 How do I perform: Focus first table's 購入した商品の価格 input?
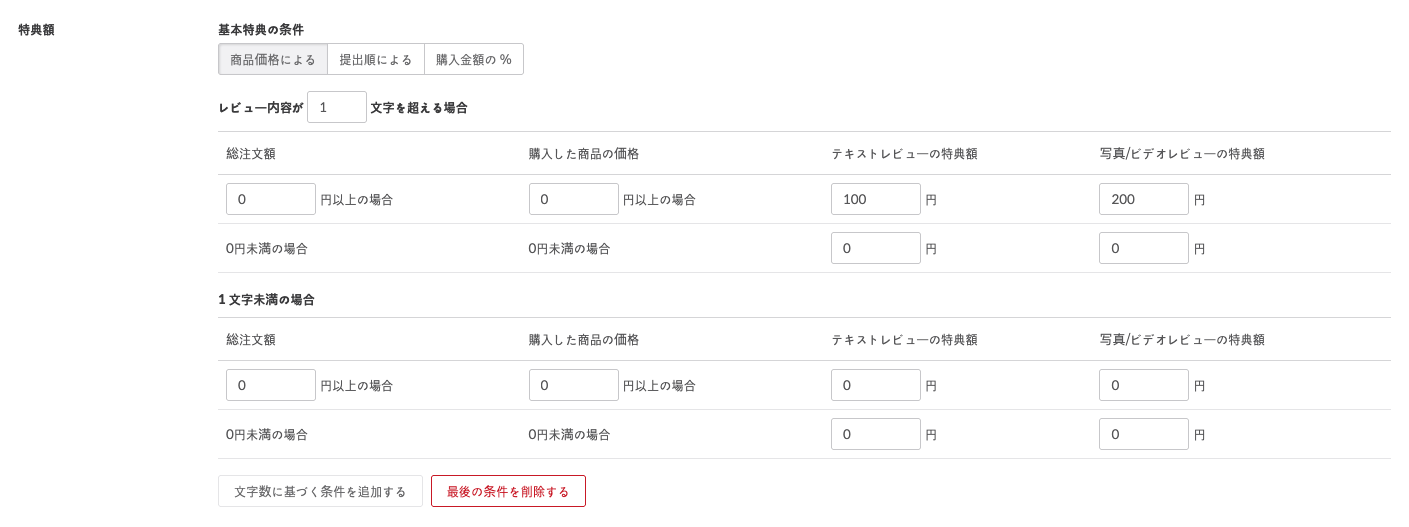tap(574, 199)
